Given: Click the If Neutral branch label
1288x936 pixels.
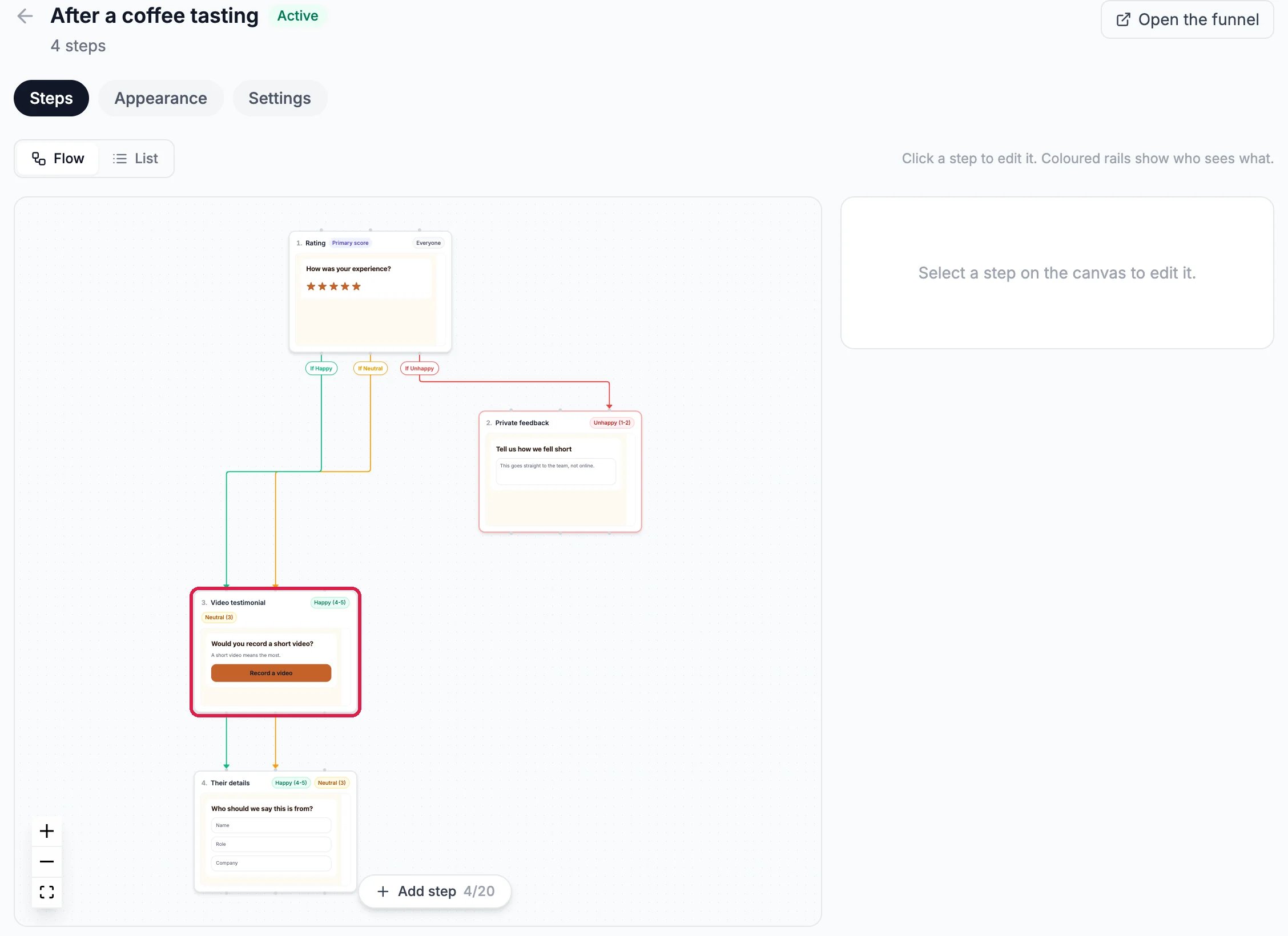Looking at the screenshot, I should (x=371, y=368).
